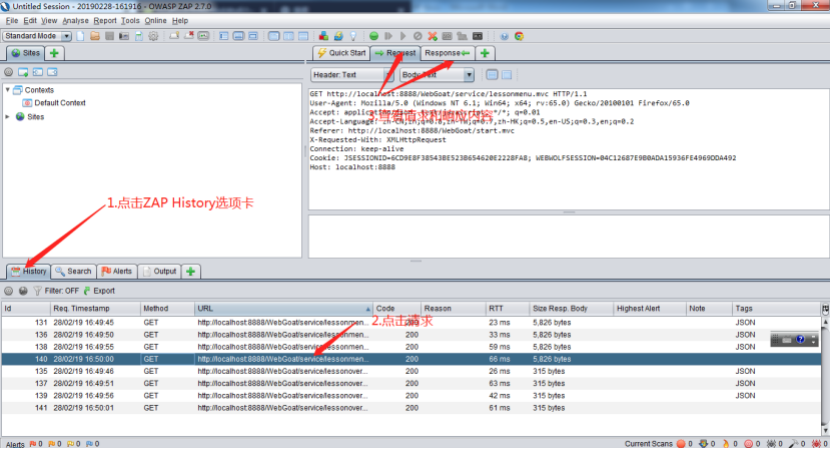The height and width of the screenshot is (450, 832).
Task: Click the Export button in History
Action: [x=99, y=291]
